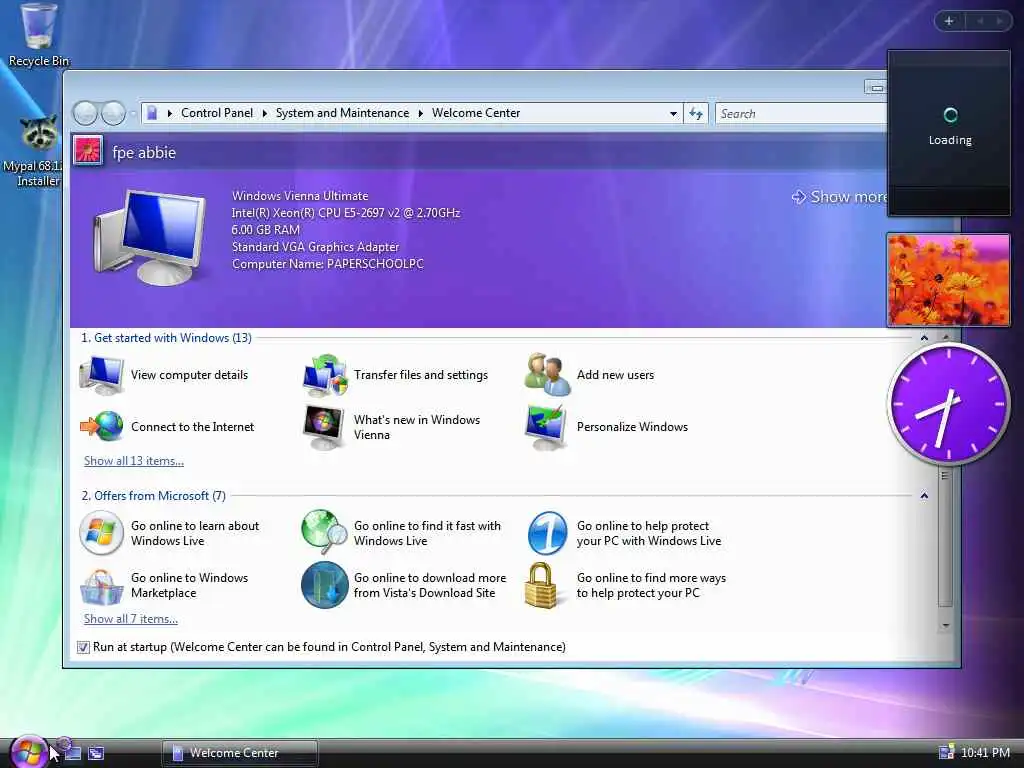Click the Windows Vienna Ultimate text
1024x768 pixels.
300,196
